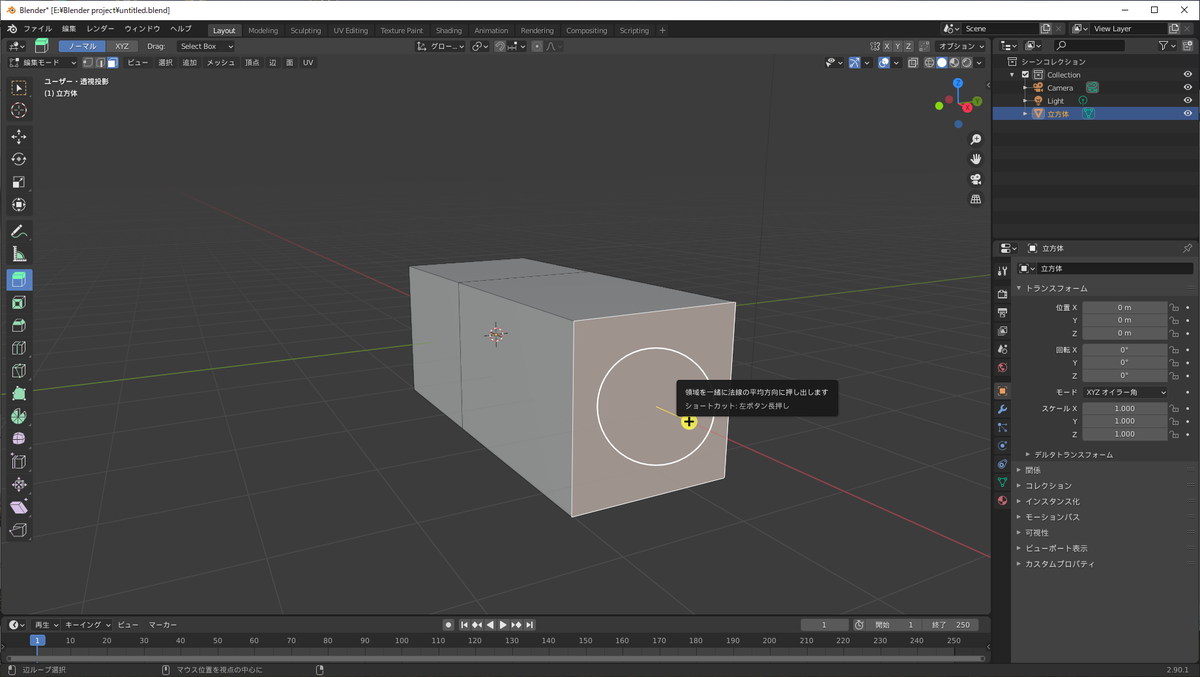This screenshot has width=1200, height=677.
Task: Select the Move tool in left toolbar
Action: pos(19,136)
